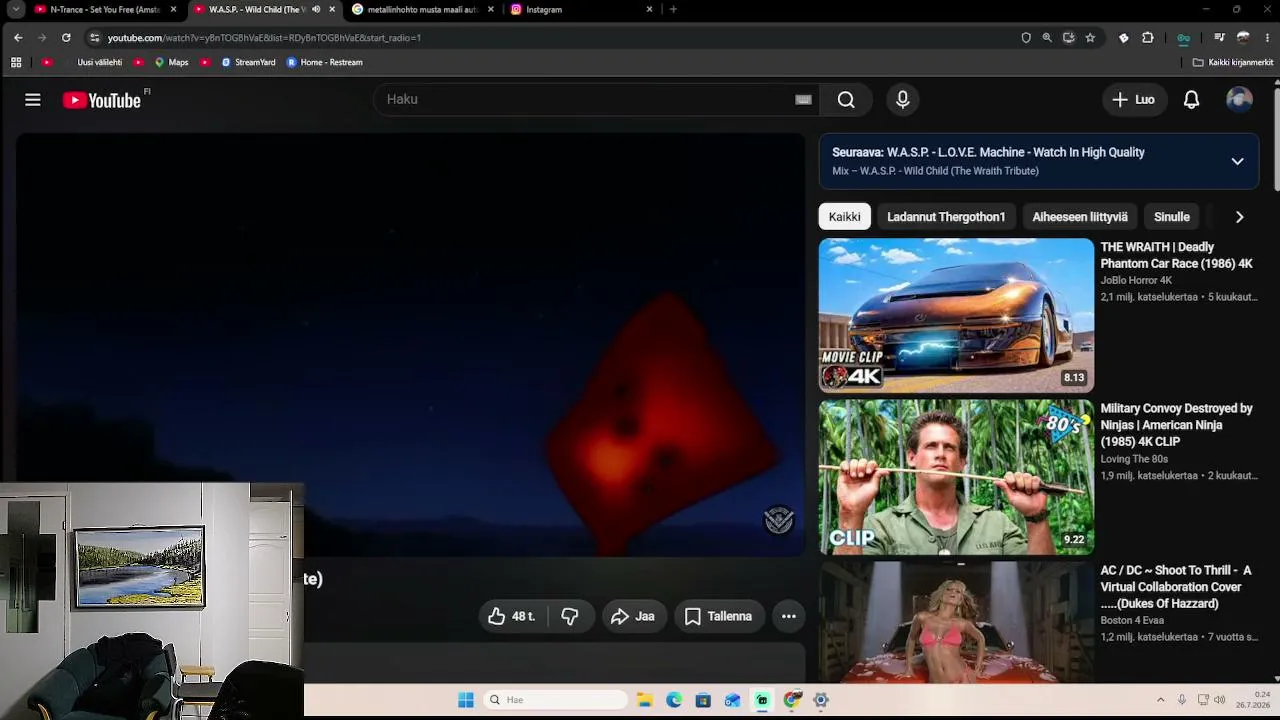Select the Aiheeseen liittyviä filter chip

click(x=1080, y=217)
